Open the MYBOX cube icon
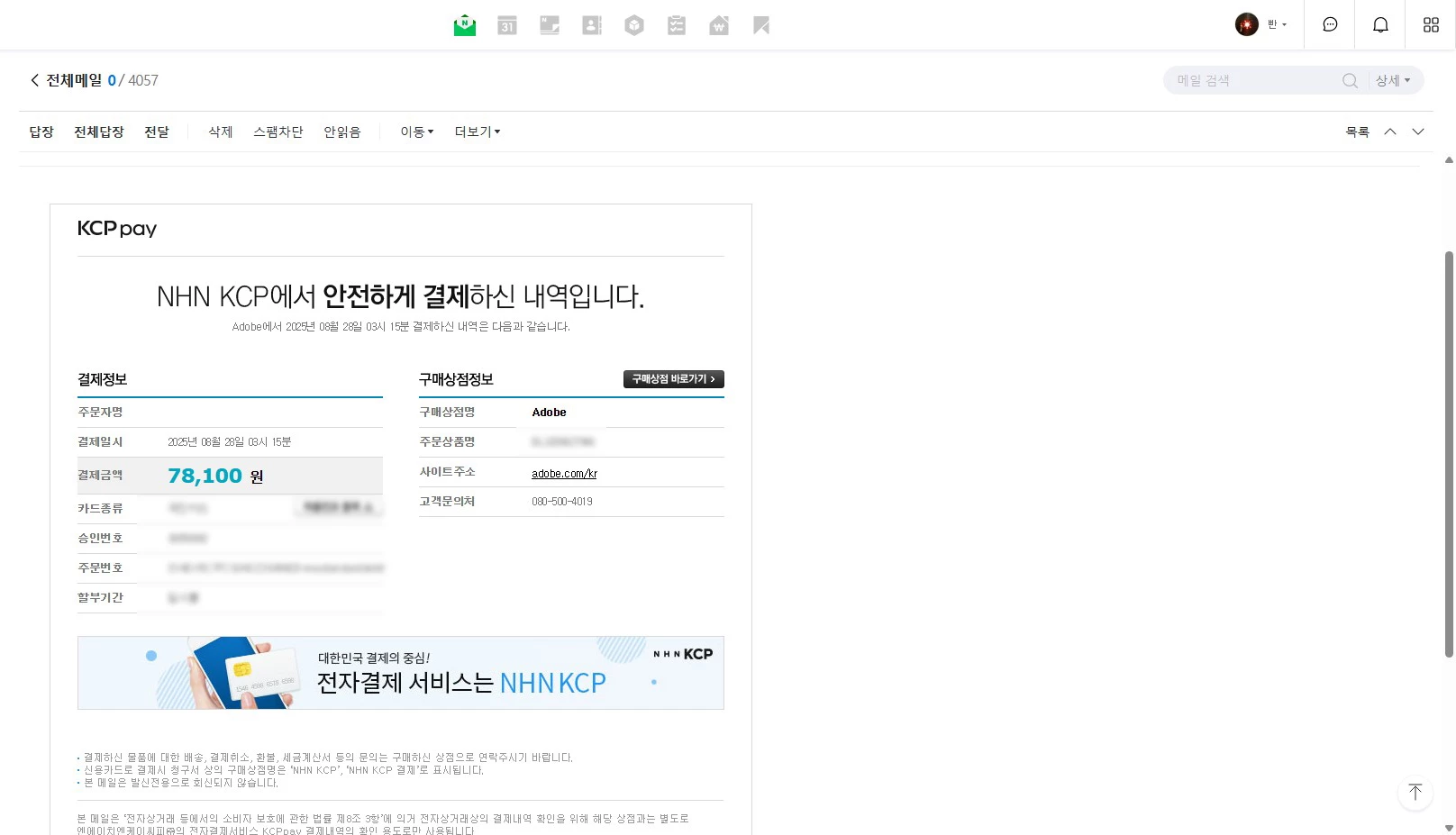 click(634, 25)
